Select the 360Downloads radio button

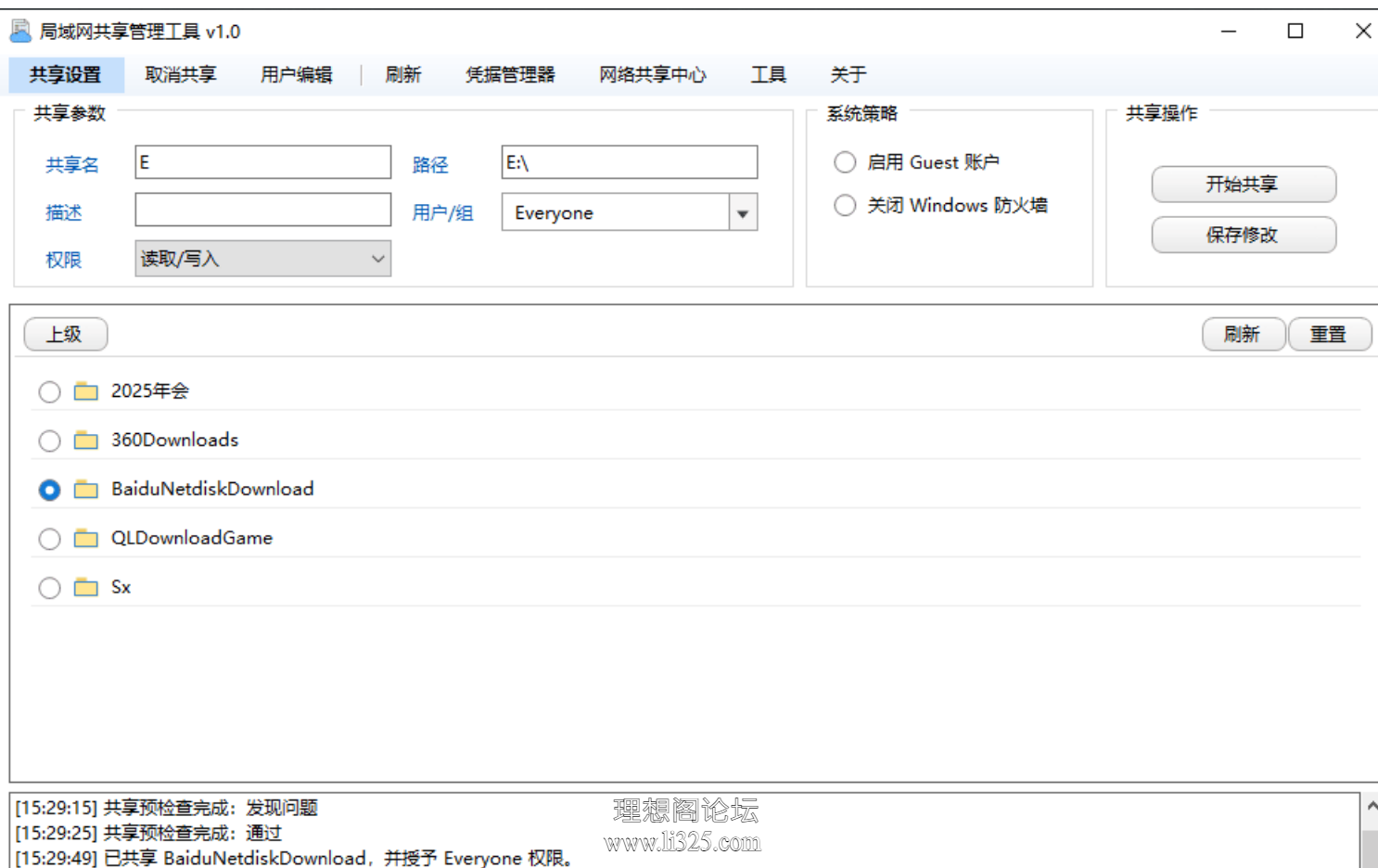49,440
